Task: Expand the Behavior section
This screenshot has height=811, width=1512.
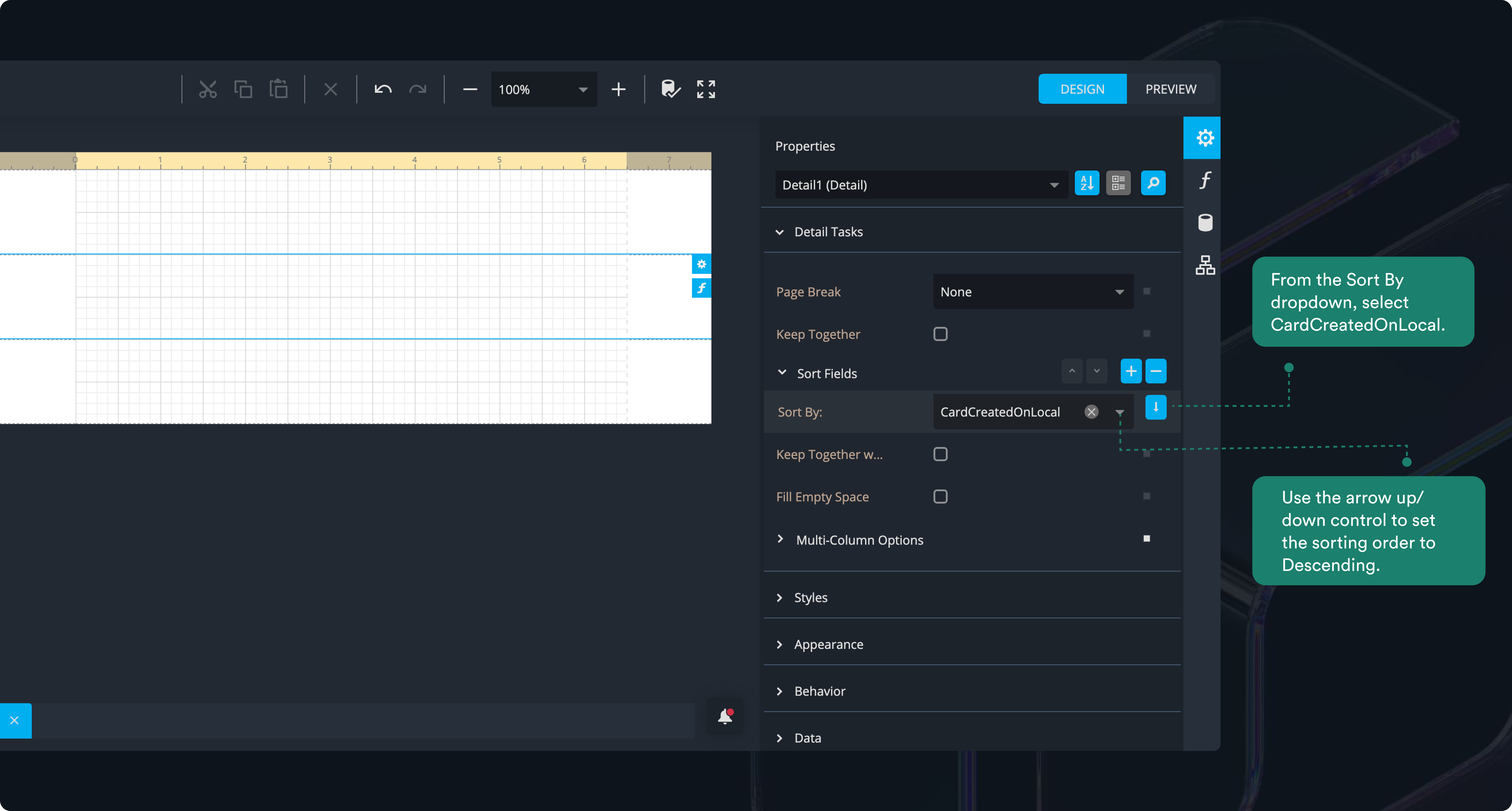Action: coord(779,691)
